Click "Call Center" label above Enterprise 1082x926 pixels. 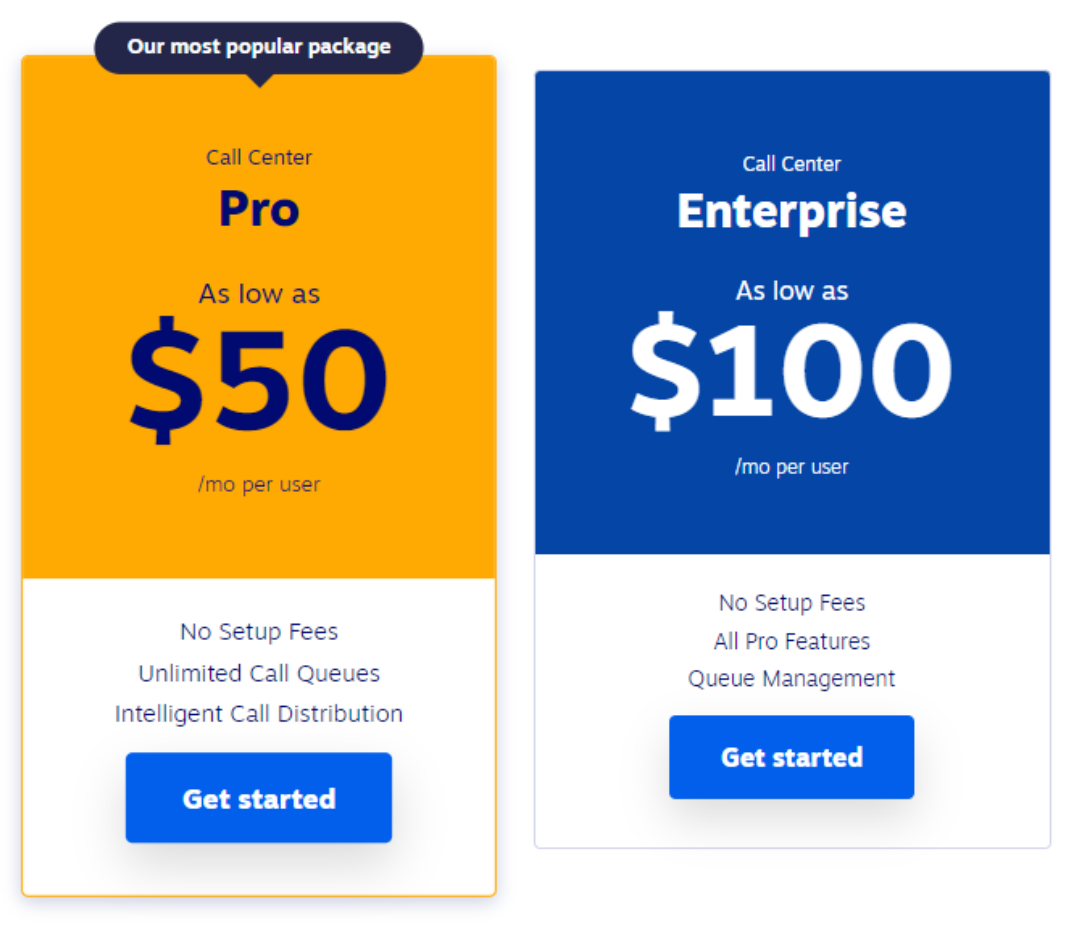791,164
